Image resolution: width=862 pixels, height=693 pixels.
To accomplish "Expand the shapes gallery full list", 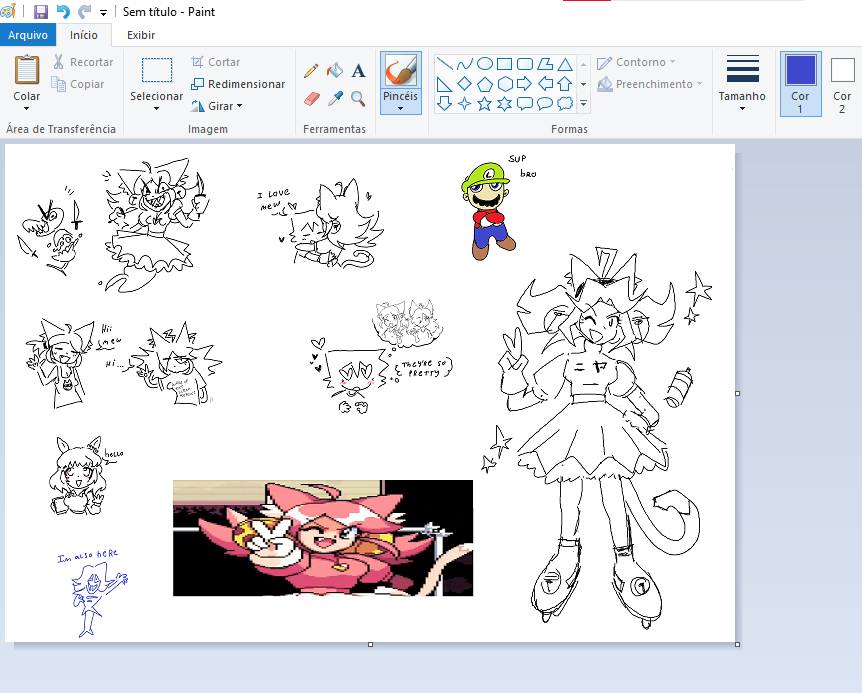I will pos(583,103).
